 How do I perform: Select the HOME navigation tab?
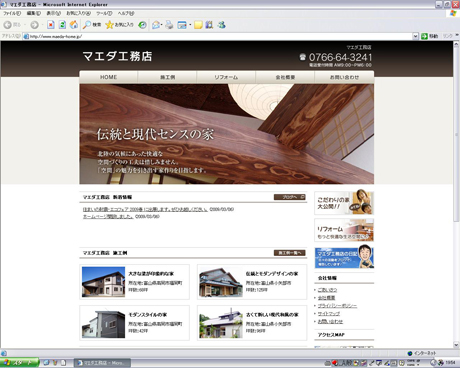click(108, 77)
